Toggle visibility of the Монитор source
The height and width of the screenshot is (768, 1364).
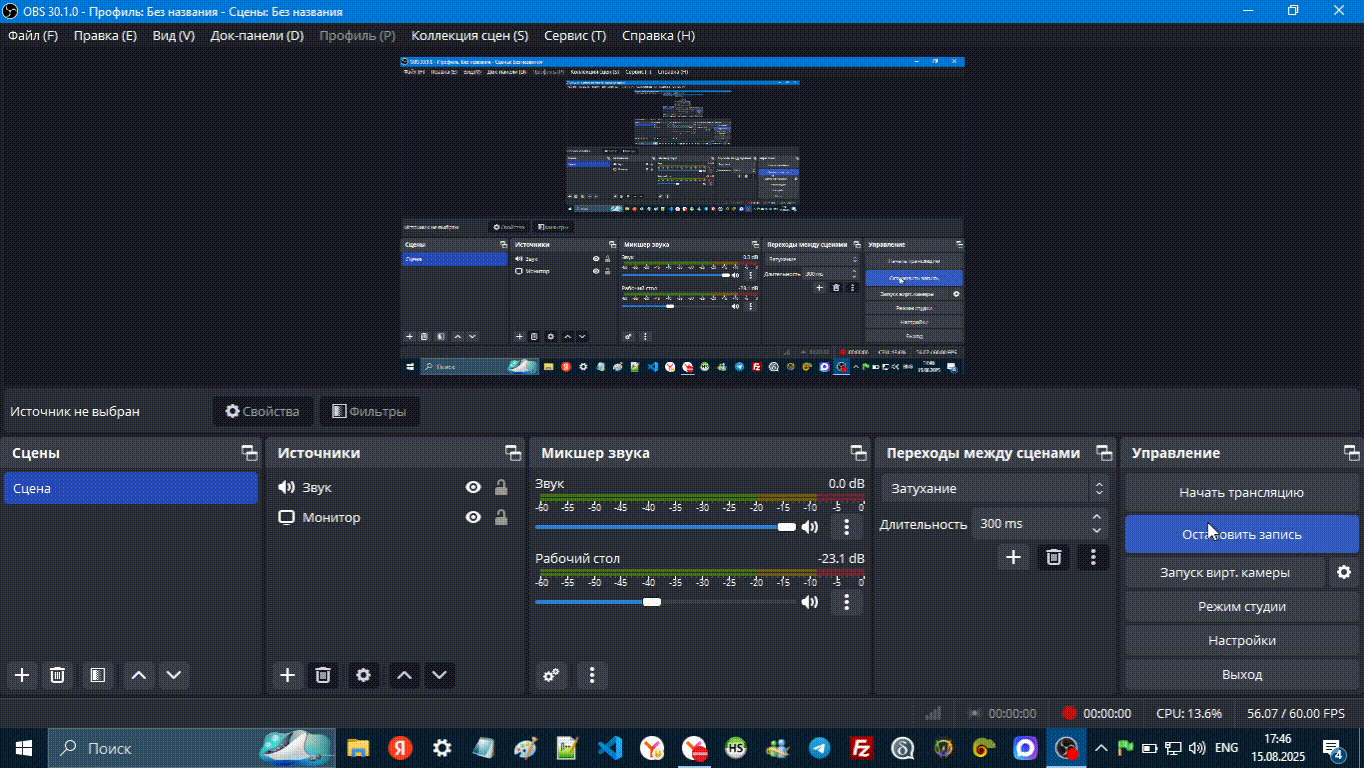(473, 517)
